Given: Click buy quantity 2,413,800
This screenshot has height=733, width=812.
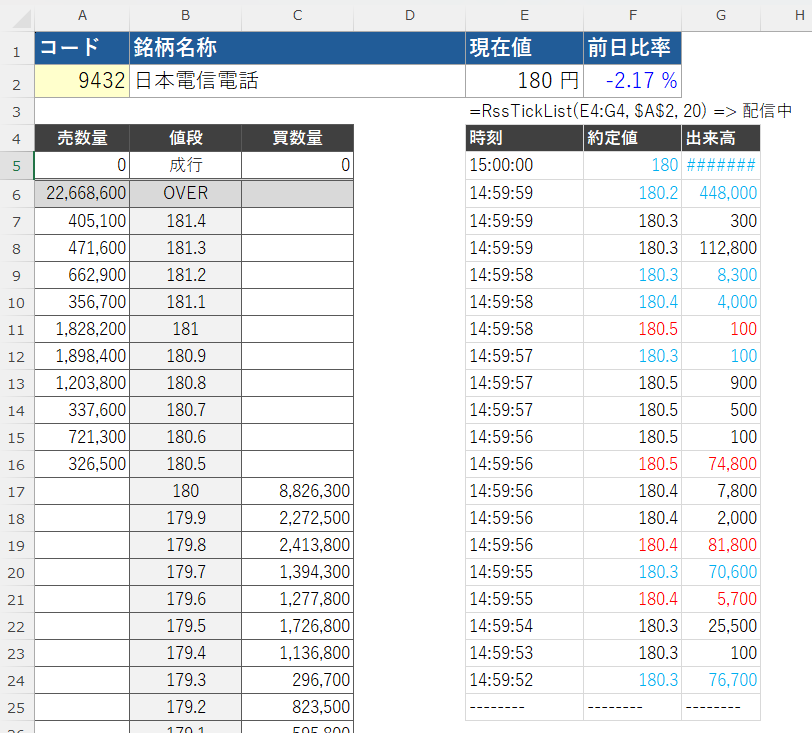Looking at the screenshot, I should (297, 545).
